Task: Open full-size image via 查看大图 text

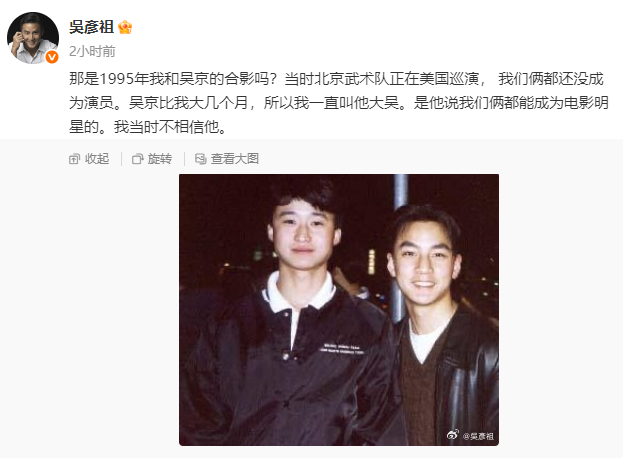Action: (235, 159)
